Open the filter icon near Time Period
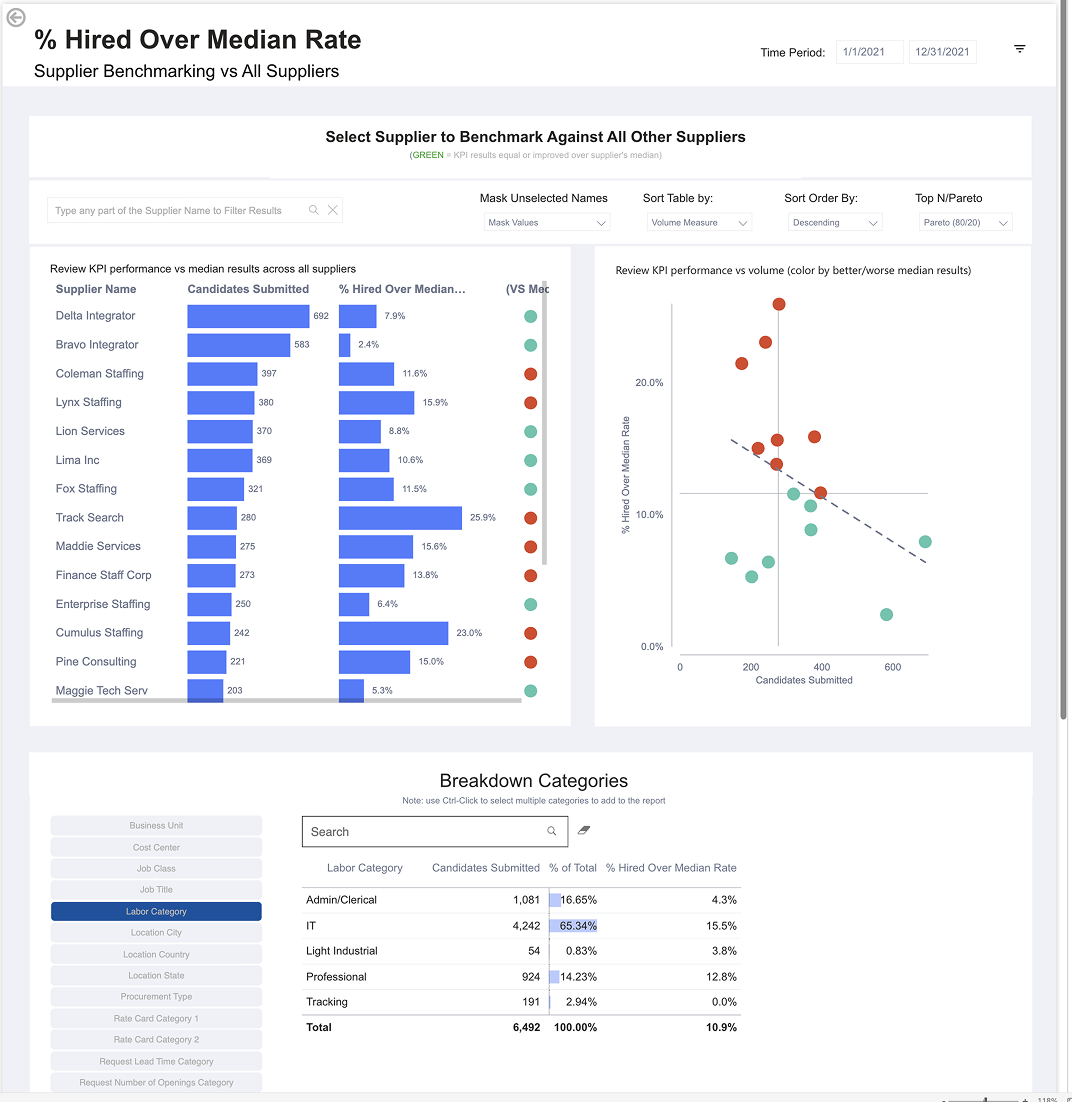 (x=1019, y=48)
